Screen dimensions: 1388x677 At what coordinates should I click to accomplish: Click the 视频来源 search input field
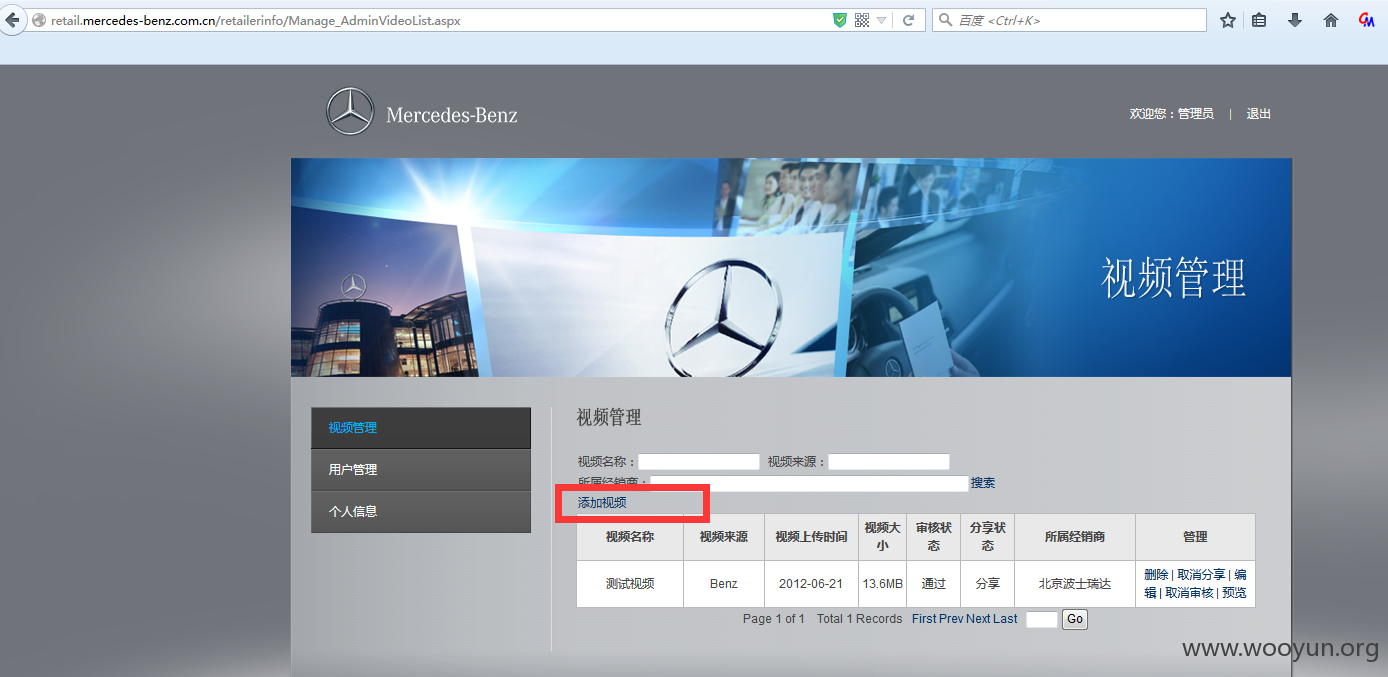(889, 462)
